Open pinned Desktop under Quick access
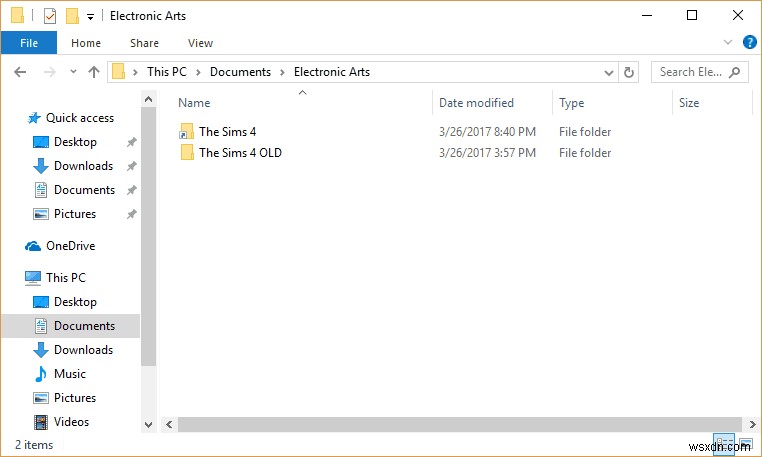The image size is (762, 457). pyautogui.click(x=75, y=141)
